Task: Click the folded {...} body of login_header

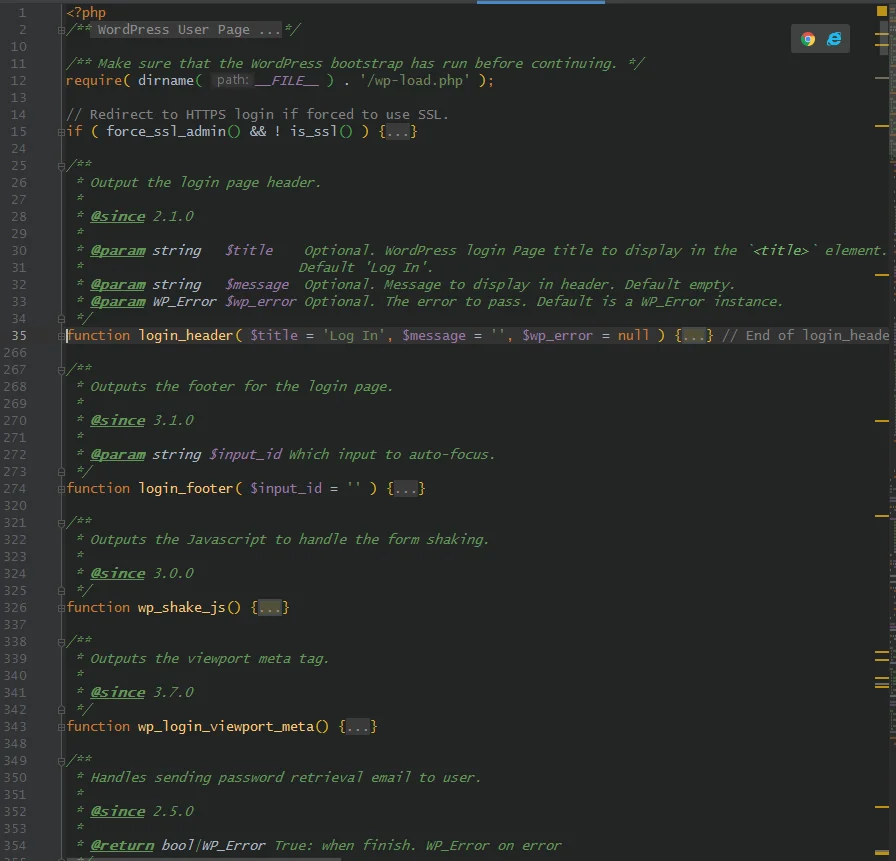Action: [694, 335]
